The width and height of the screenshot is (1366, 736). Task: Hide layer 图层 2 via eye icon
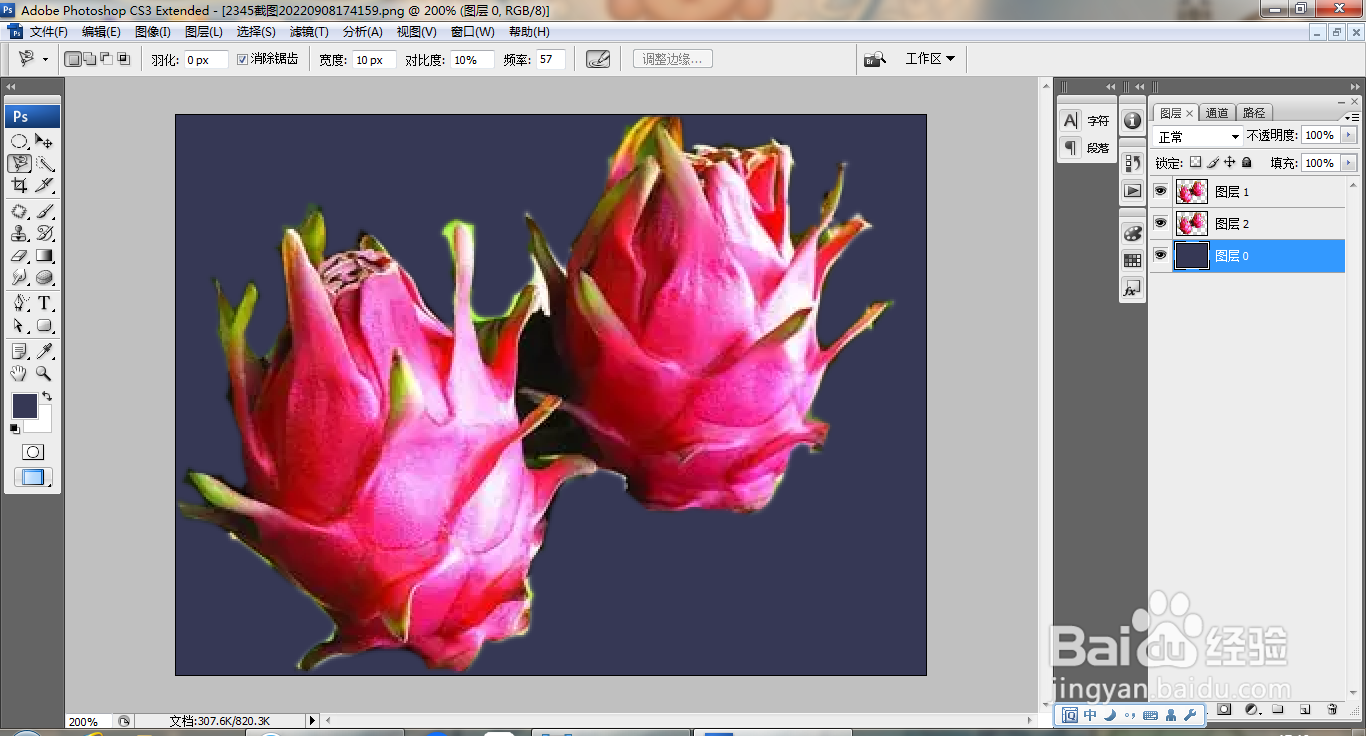pyautogui.click(x=1160, y=223)
